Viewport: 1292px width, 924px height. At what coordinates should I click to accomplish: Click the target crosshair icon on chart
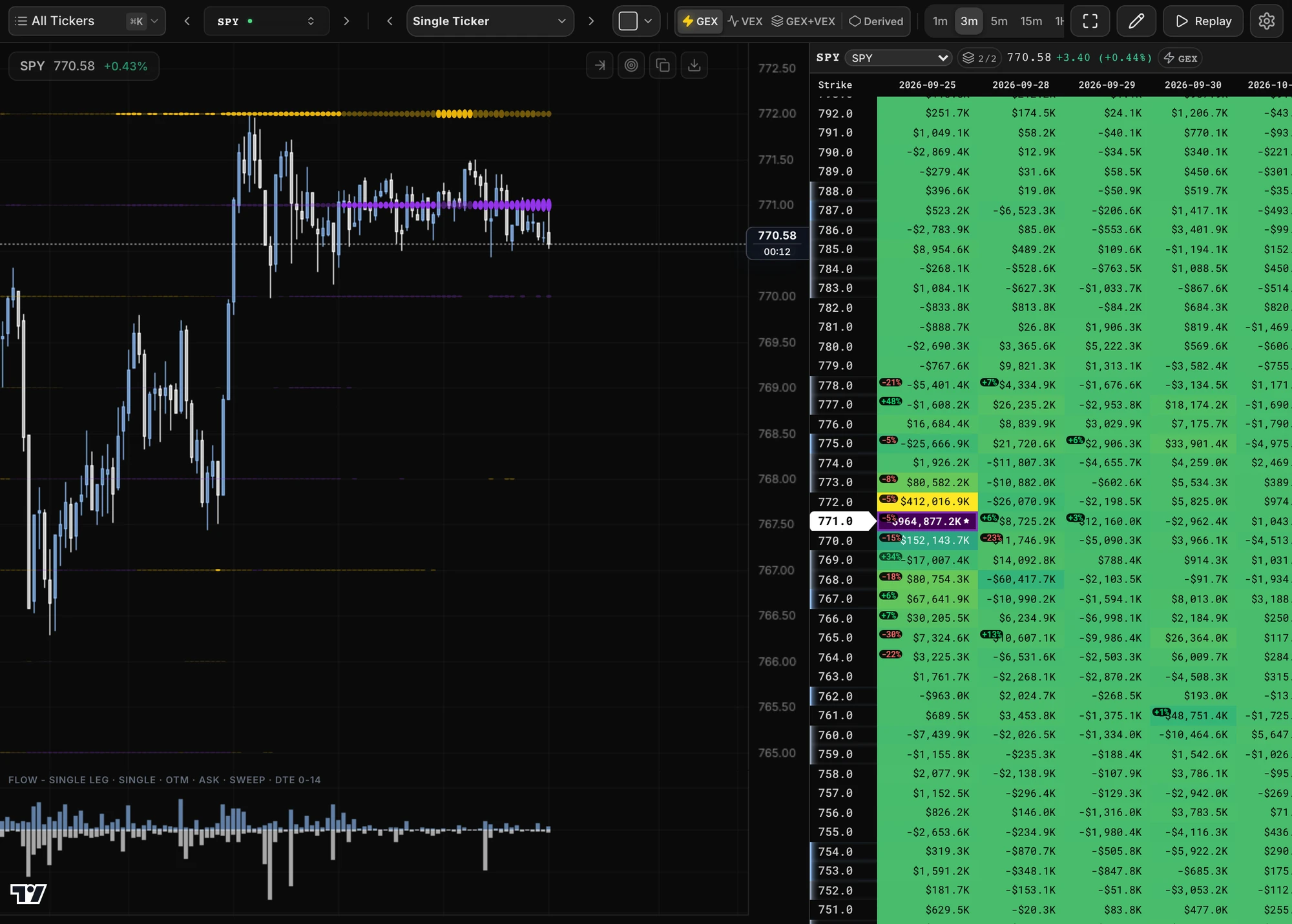(x=631, y=65)
